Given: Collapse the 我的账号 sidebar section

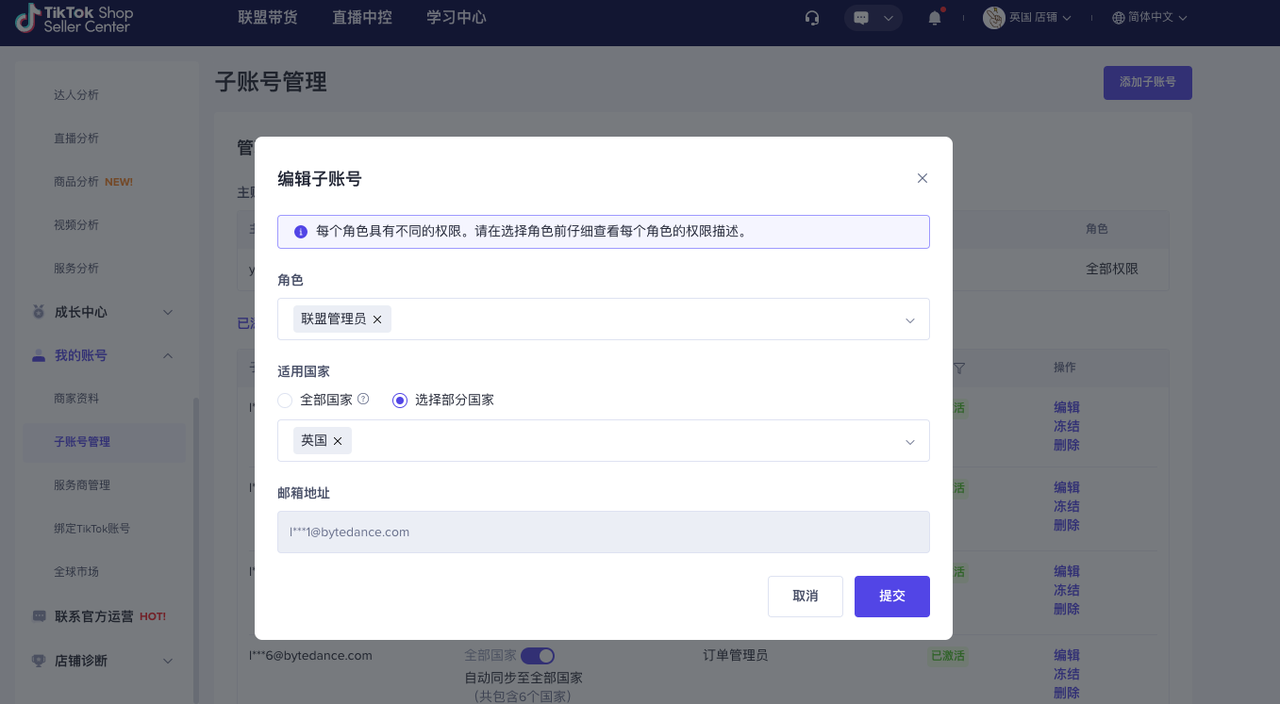Looking at the screenshot, I should 168,356.
